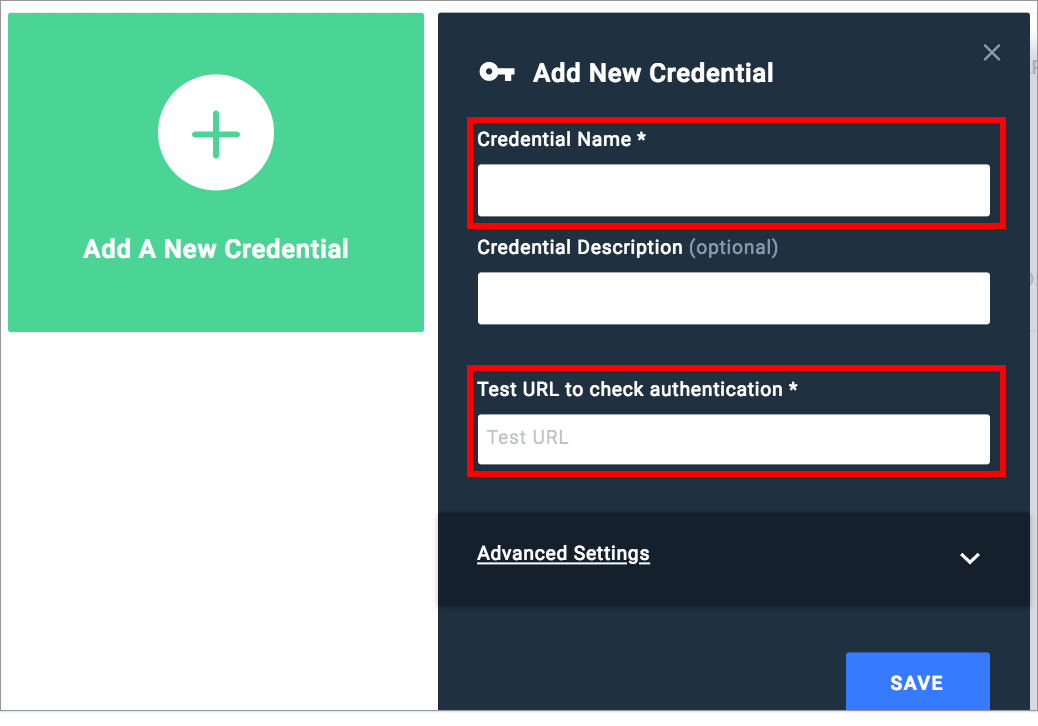Focus the Credential Description input field
The height and width of the screenshot is (726, 1038).
(x=733, y=298)
